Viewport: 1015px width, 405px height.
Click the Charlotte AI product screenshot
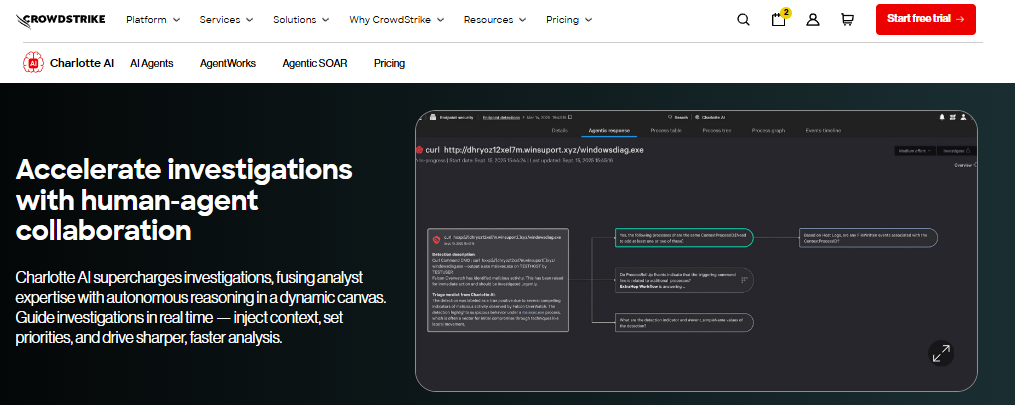pos(696,251)
